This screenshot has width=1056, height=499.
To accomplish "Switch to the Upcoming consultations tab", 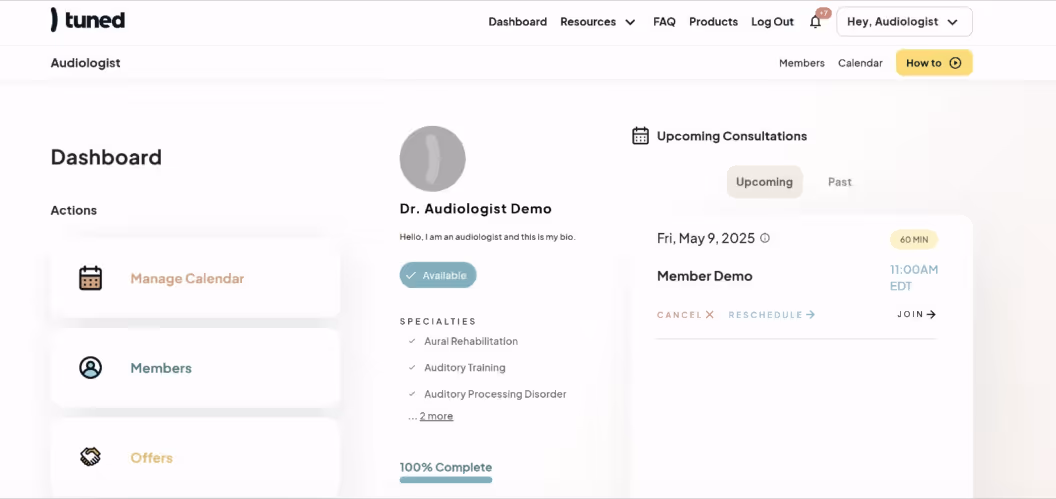I will [x=764, y=182].
